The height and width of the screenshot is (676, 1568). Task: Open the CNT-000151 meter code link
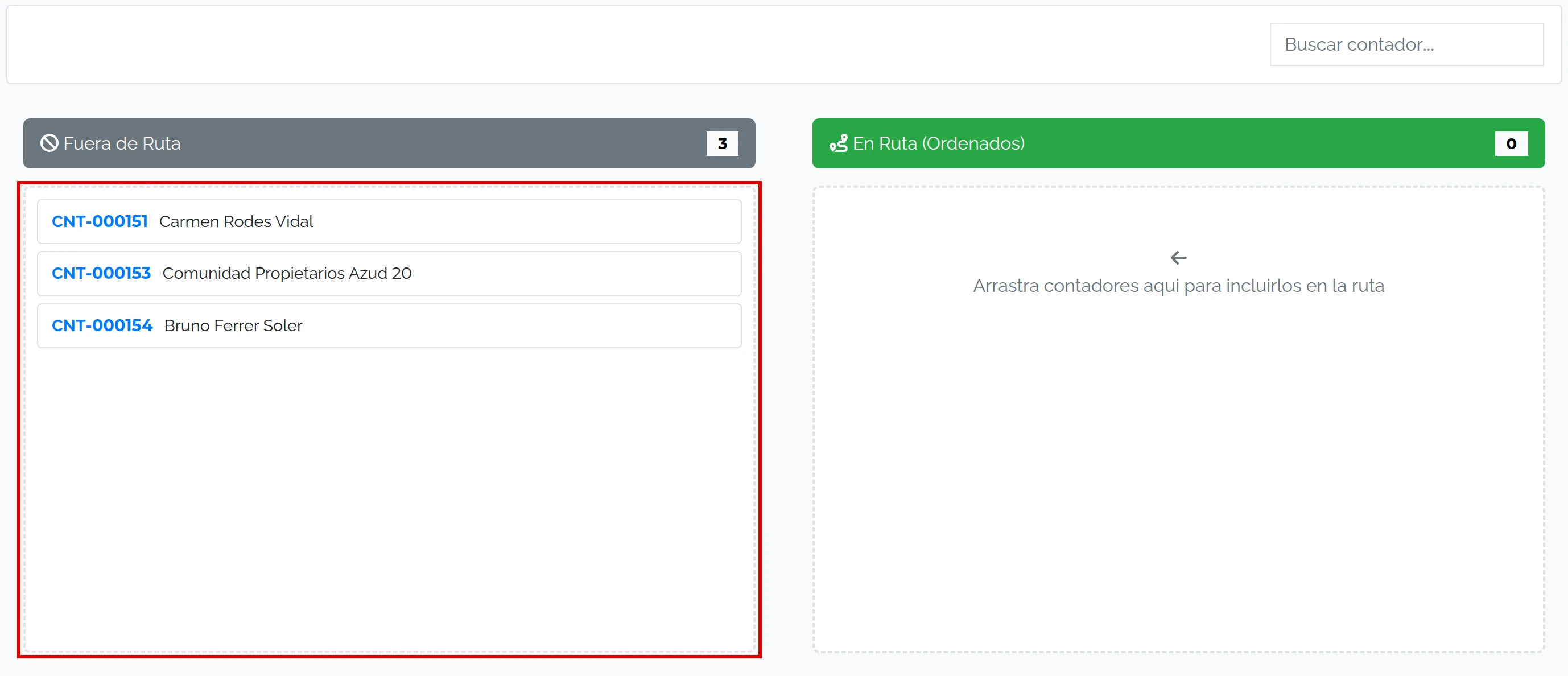(100, 222)
